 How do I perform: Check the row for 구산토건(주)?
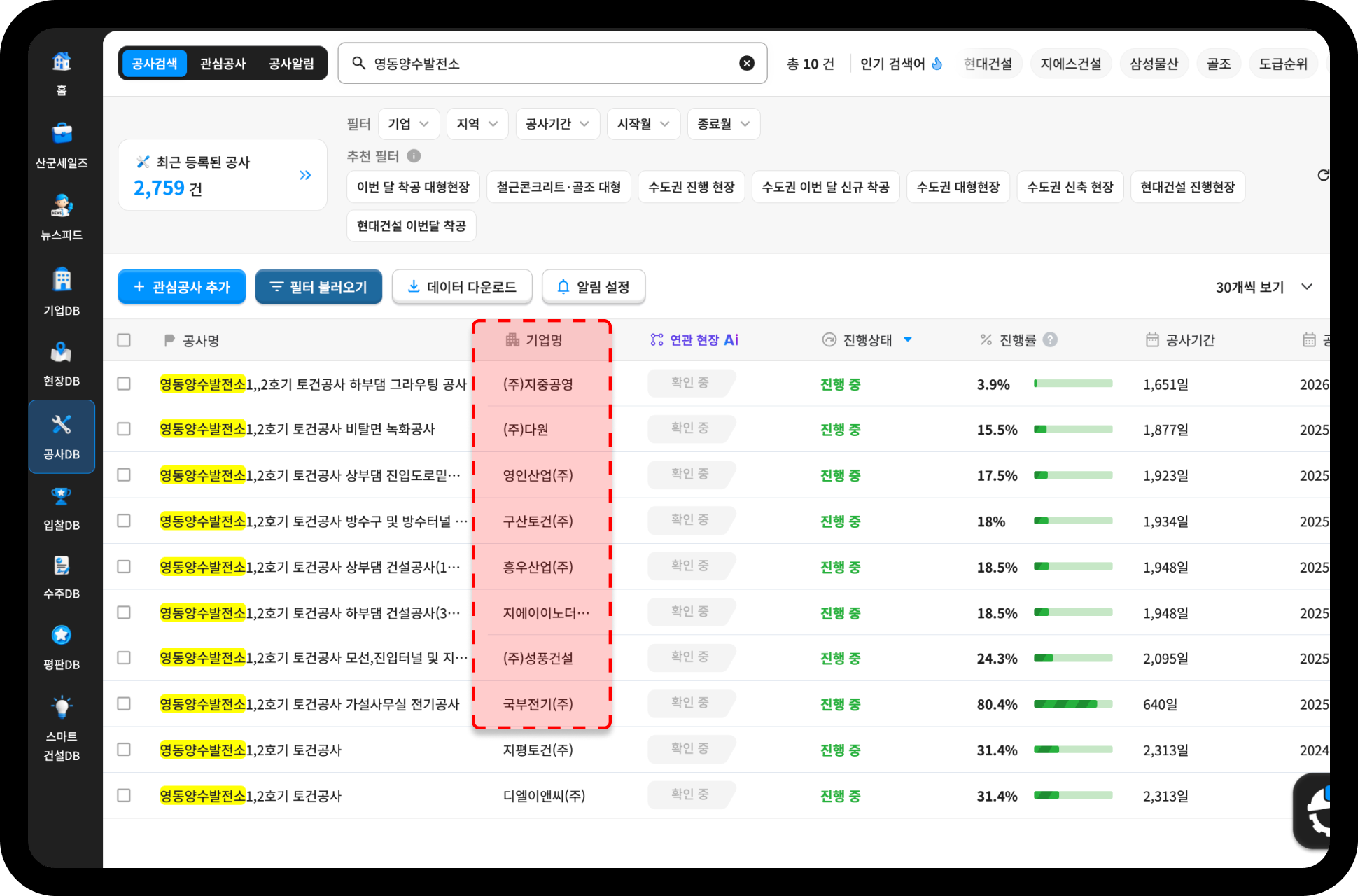[x=124, y=521]
